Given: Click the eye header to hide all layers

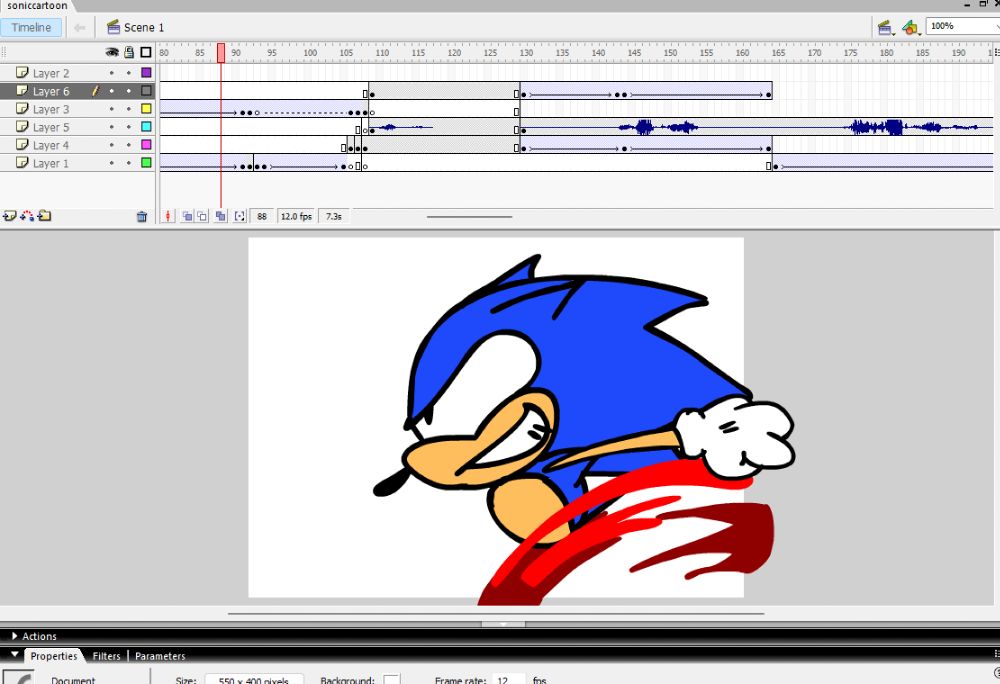Looking at the screenshot, I should [x=112, y=52].
